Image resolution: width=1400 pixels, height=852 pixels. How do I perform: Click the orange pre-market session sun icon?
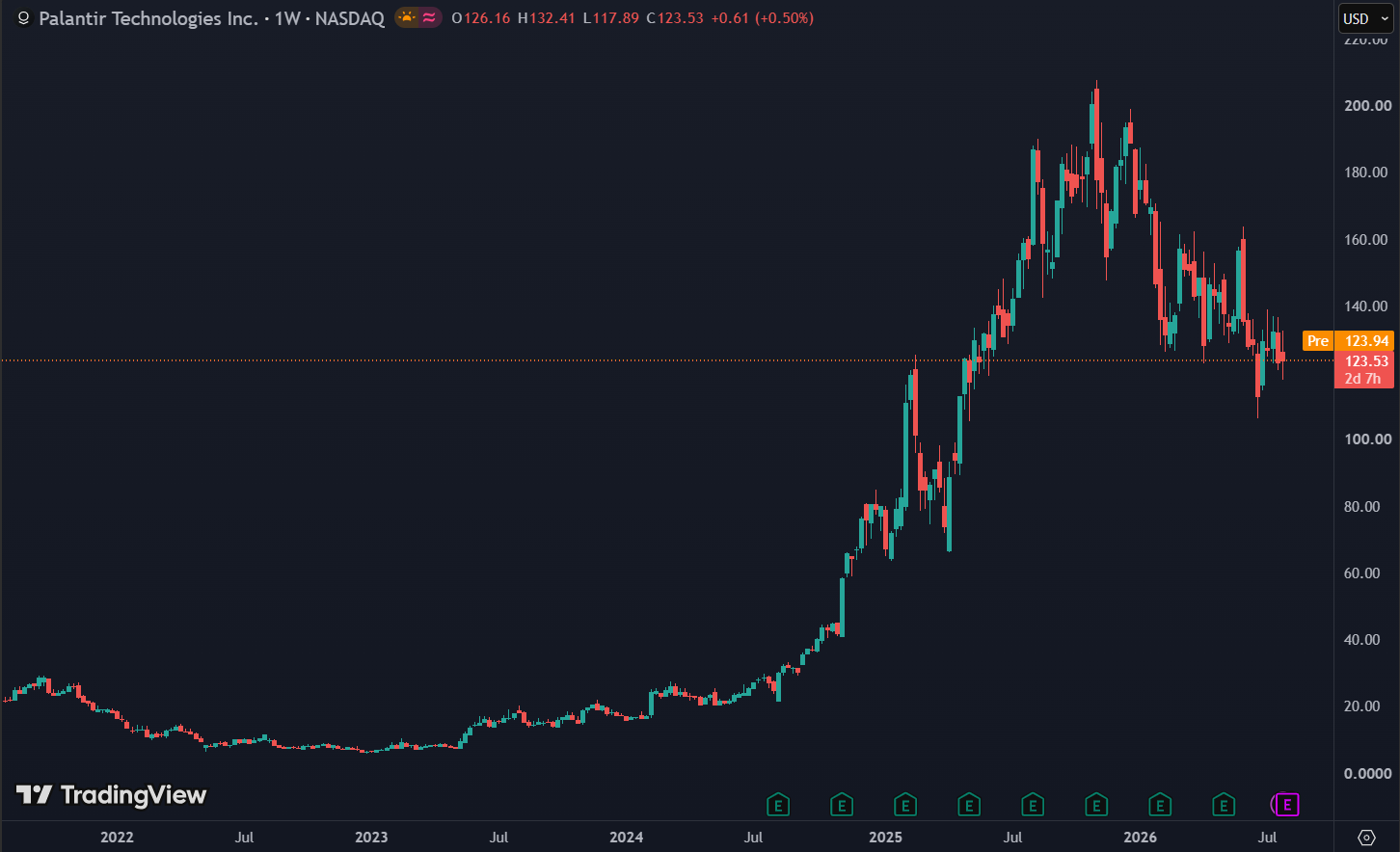tap(408, 17)
